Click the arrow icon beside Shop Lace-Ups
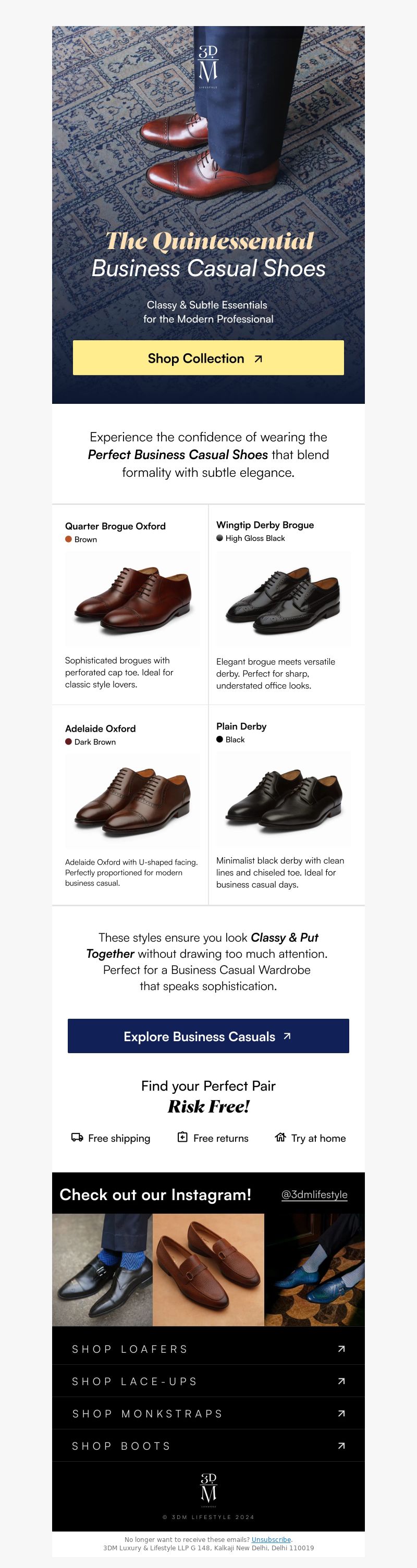 341,1381
